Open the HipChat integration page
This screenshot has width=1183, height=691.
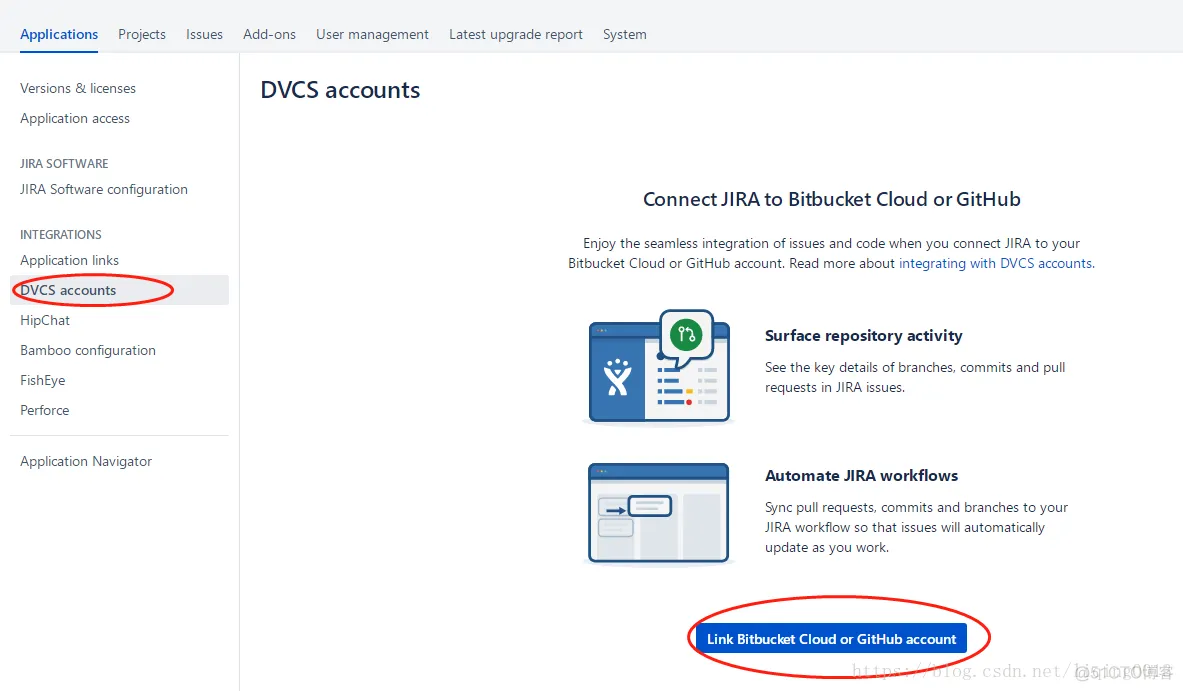[x=45, y=321]
